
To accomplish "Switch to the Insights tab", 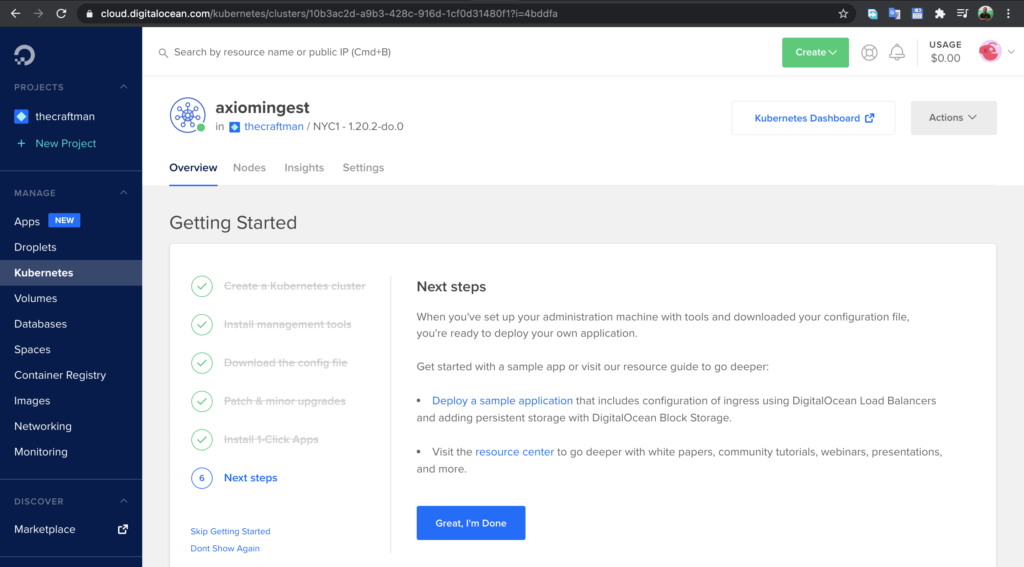I will coord(304,168).
